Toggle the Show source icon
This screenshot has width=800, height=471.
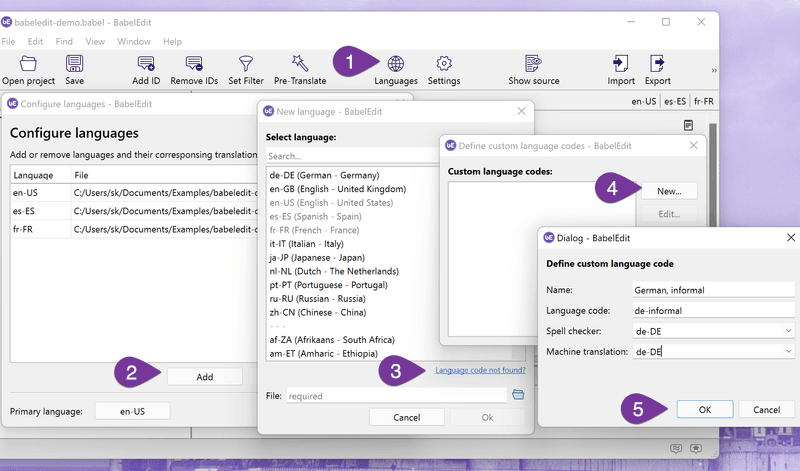click(x=533, y=64)
